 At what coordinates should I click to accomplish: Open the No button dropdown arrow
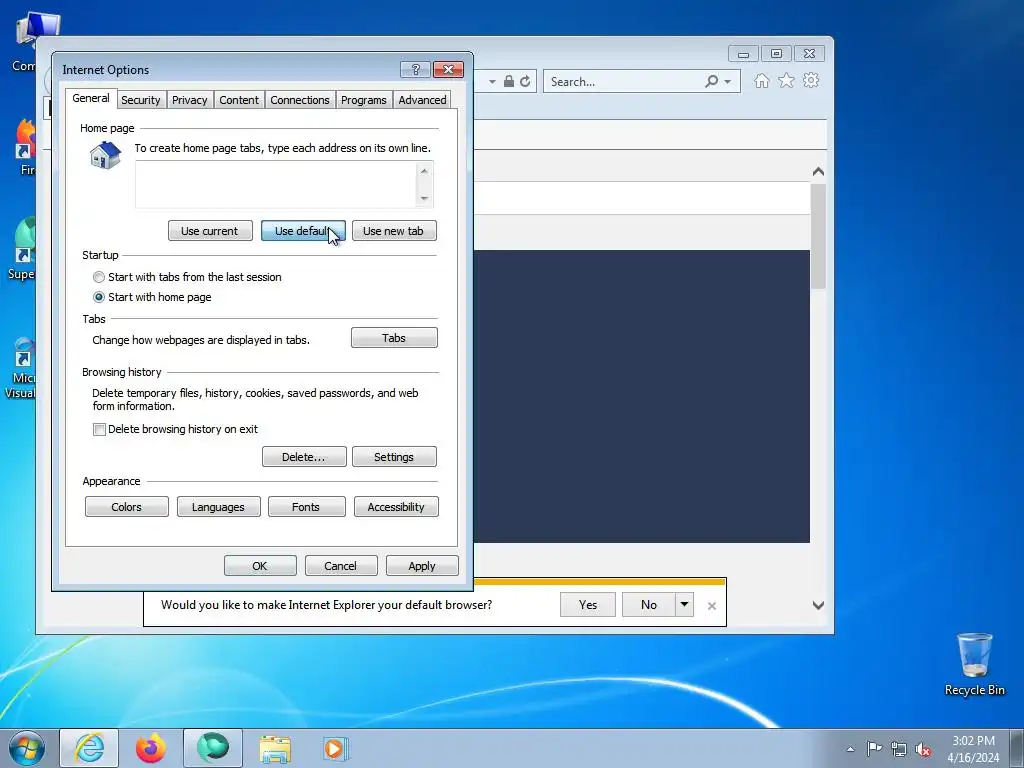pos(684,605)
